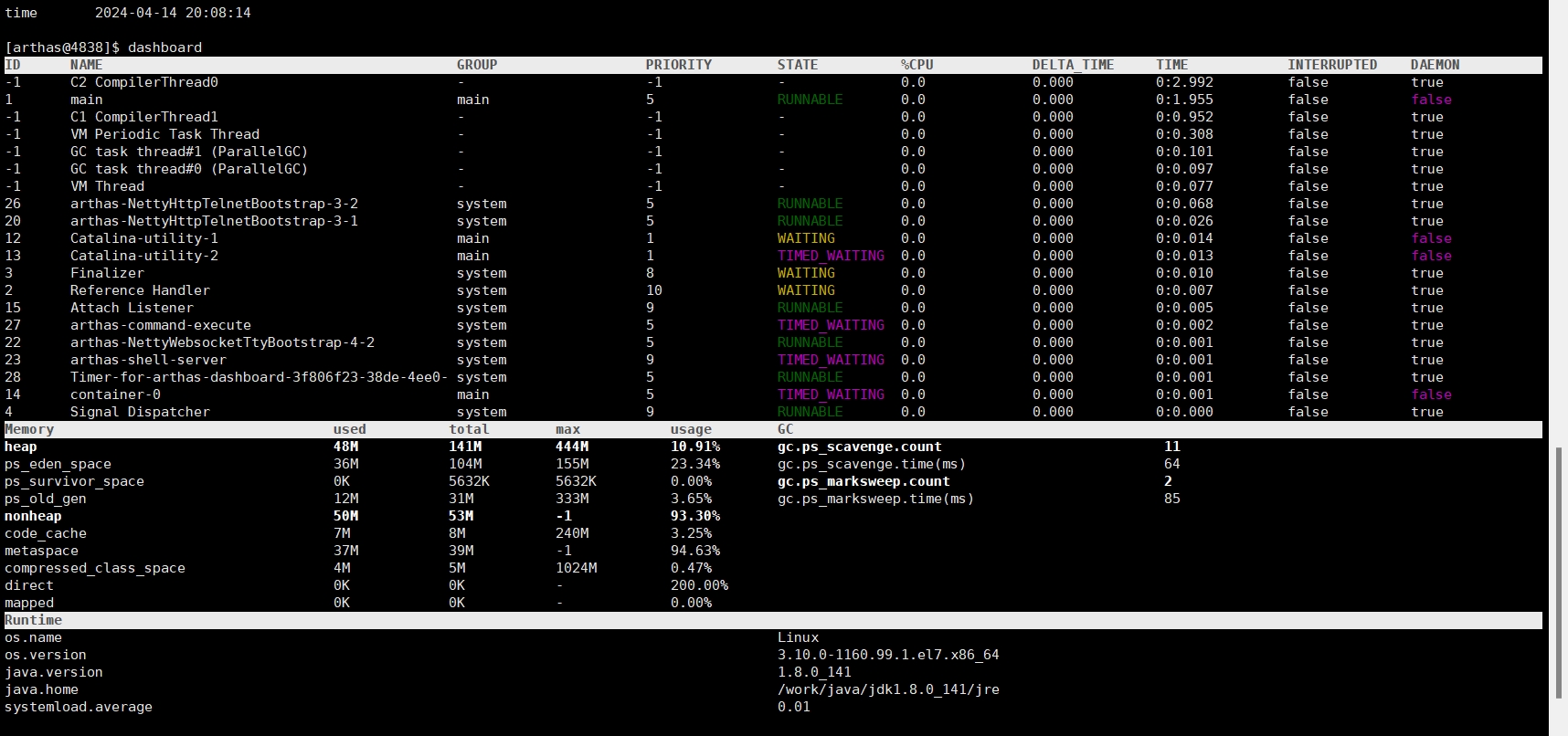Image resolution: width=1568 pixels, height=736 pixels.
Task: Select the 'C1 CompilerThread1' thread name
Action: 144,117
